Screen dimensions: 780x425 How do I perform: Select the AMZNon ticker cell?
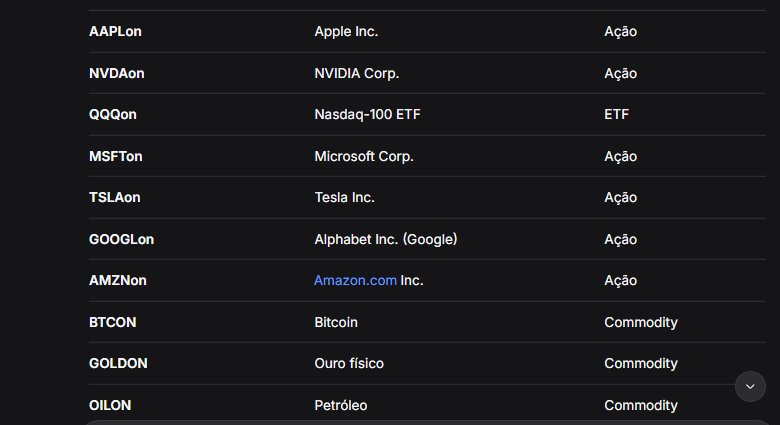click(118, 280)
